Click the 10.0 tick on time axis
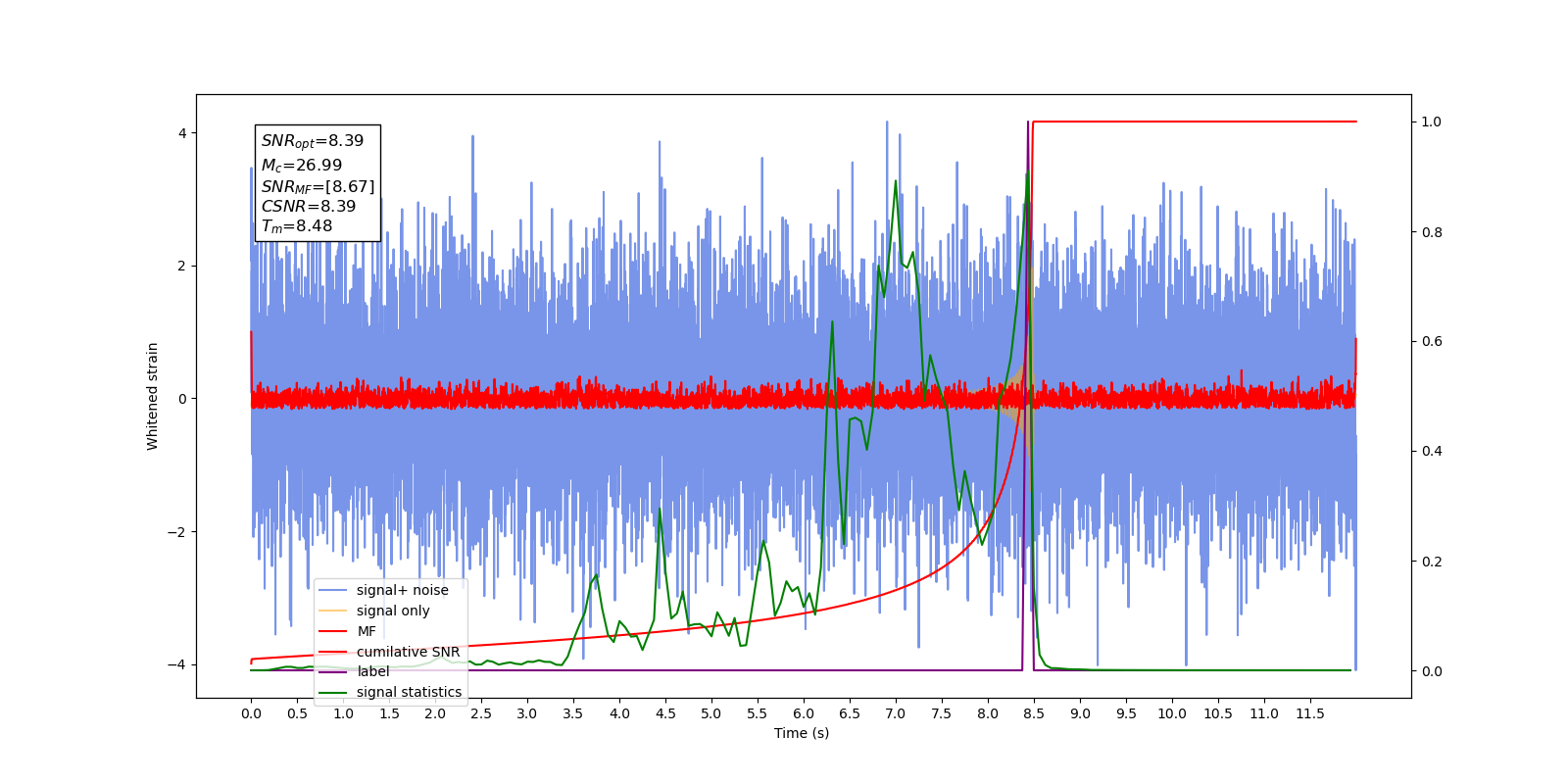 1172,713
